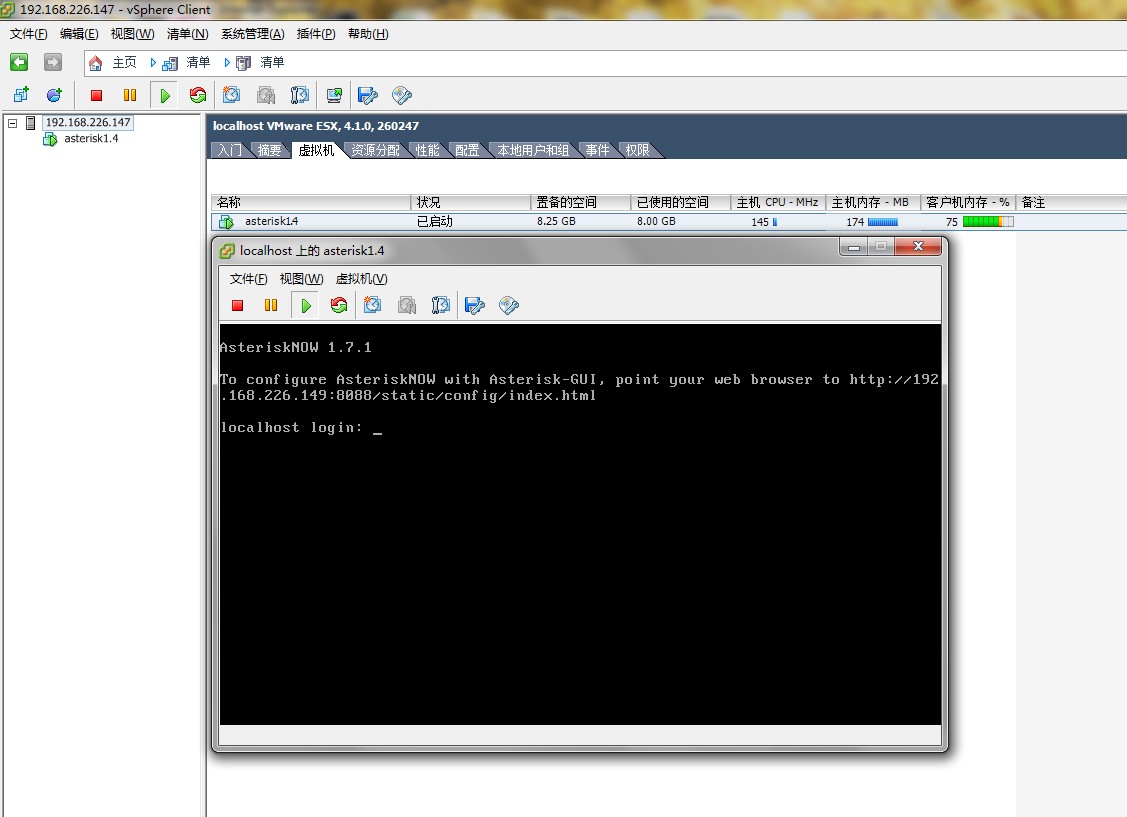Sort by 主机 CPU - MHz column header

coord(778,203)
